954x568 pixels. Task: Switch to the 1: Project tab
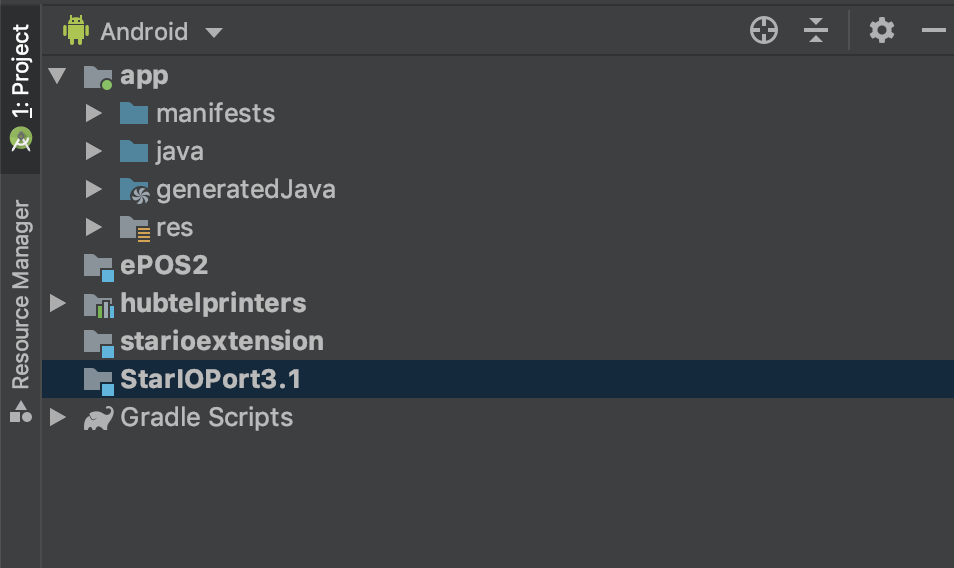[20, 88]
